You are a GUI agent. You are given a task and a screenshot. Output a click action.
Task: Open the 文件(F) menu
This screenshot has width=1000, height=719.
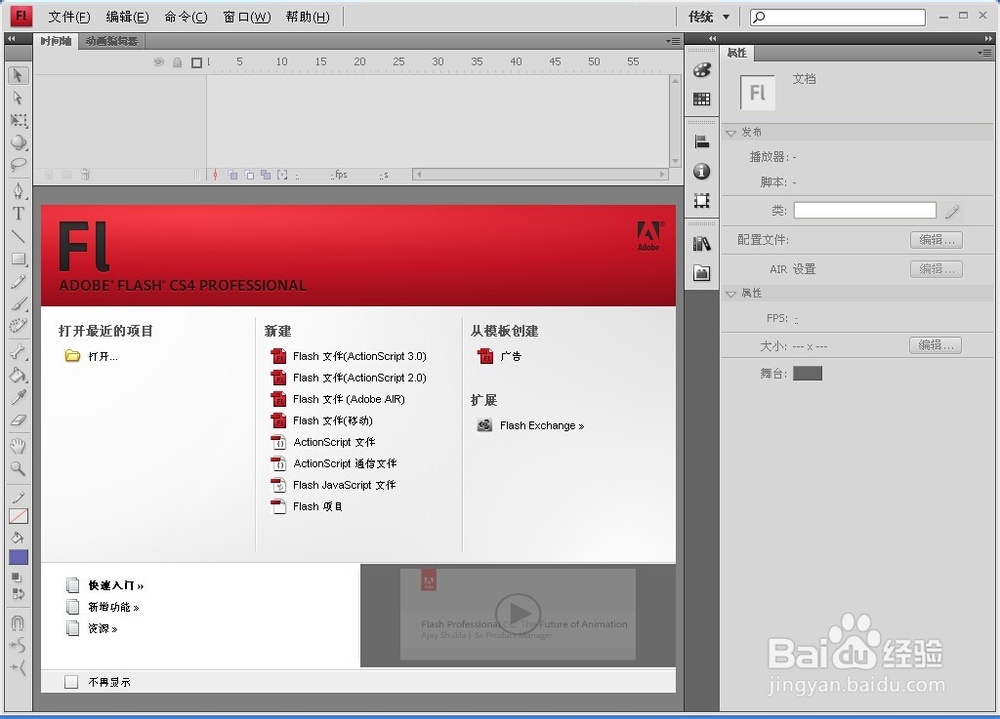pos(69,17)
